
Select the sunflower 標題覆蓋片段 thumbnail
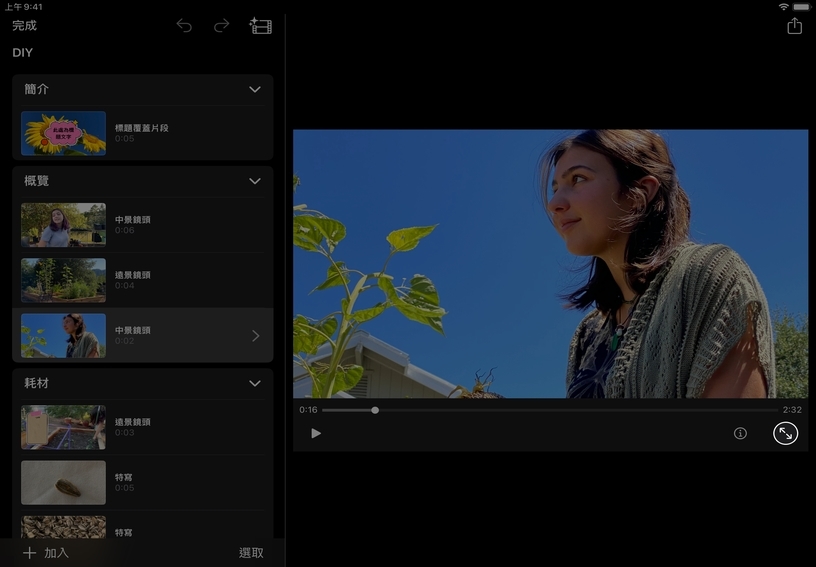63,133
